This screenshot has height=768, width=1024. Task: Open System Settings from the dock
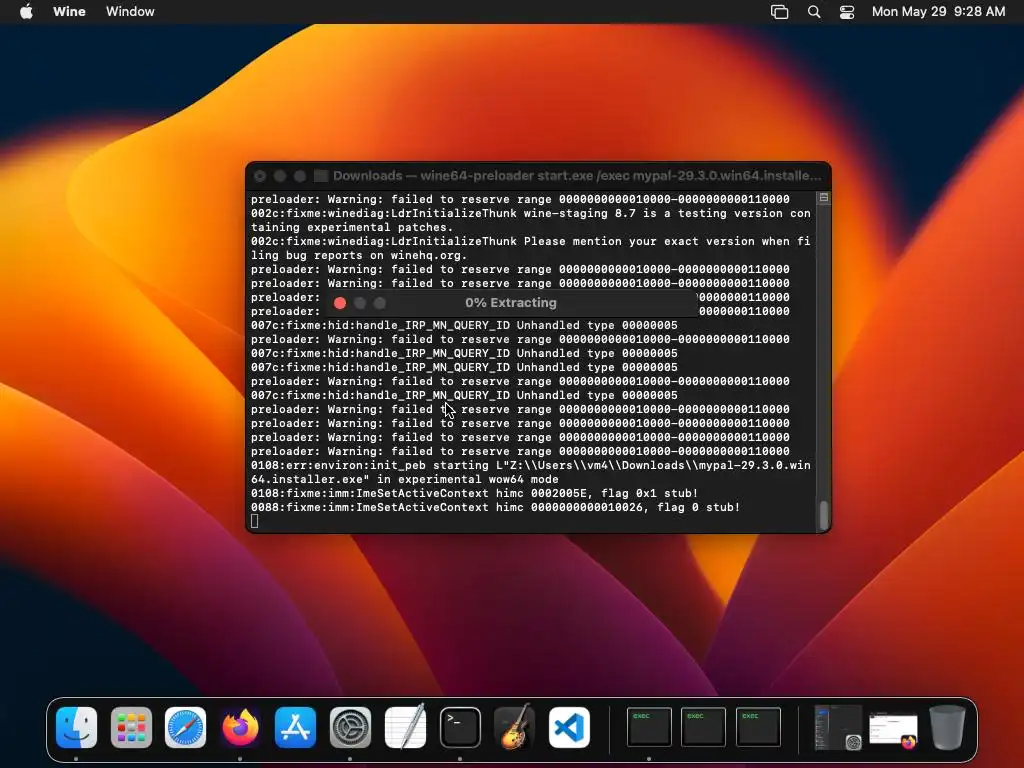coord(350,727)
